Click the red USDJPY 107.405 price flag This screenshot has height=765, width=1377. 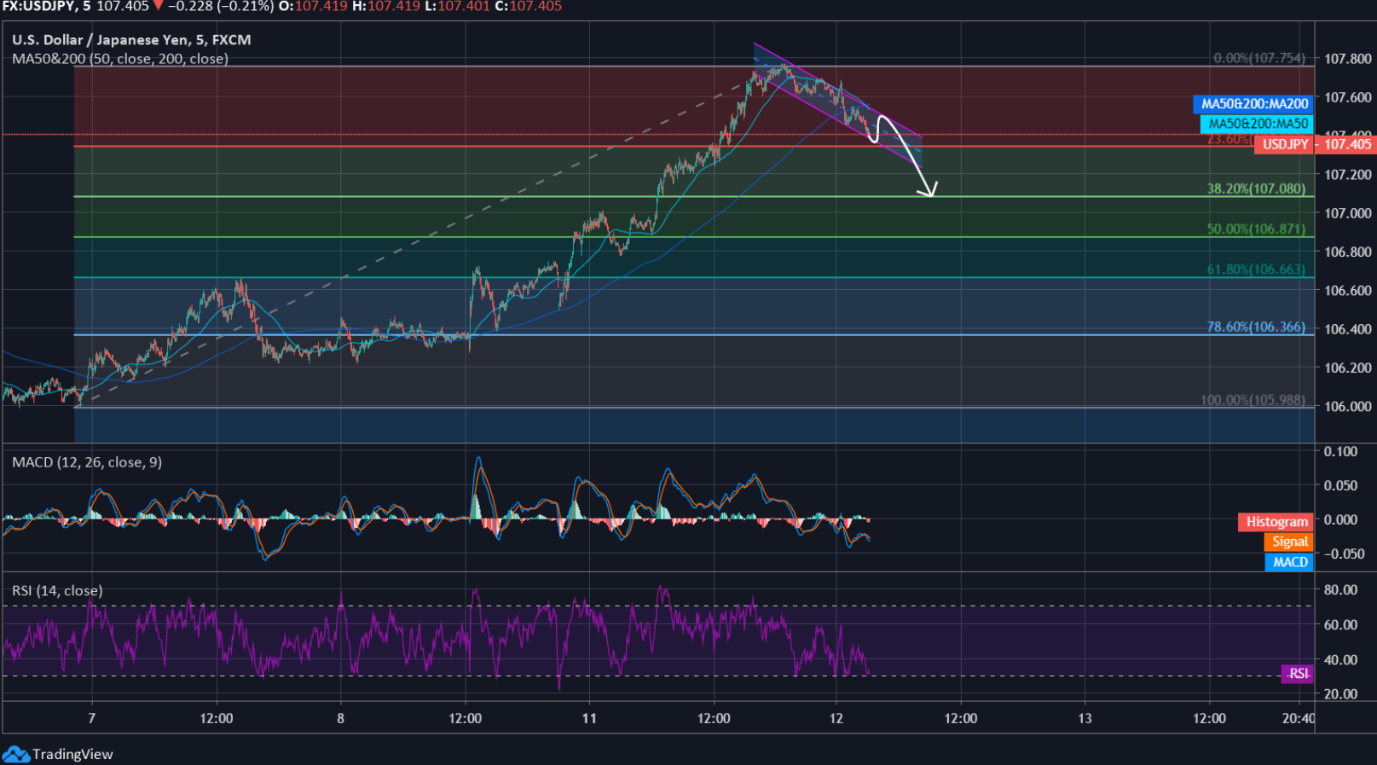tap(1283, 144)
